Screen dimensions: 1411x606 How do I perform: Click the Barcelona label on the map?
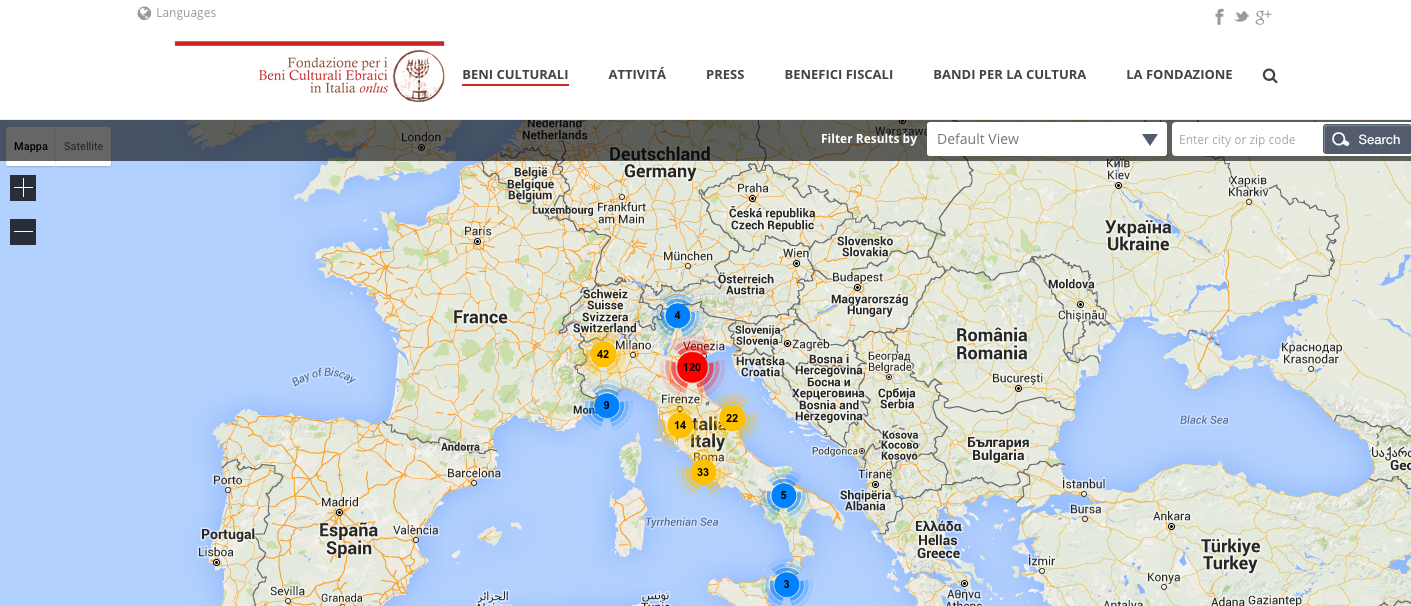[x=474, y=473]
